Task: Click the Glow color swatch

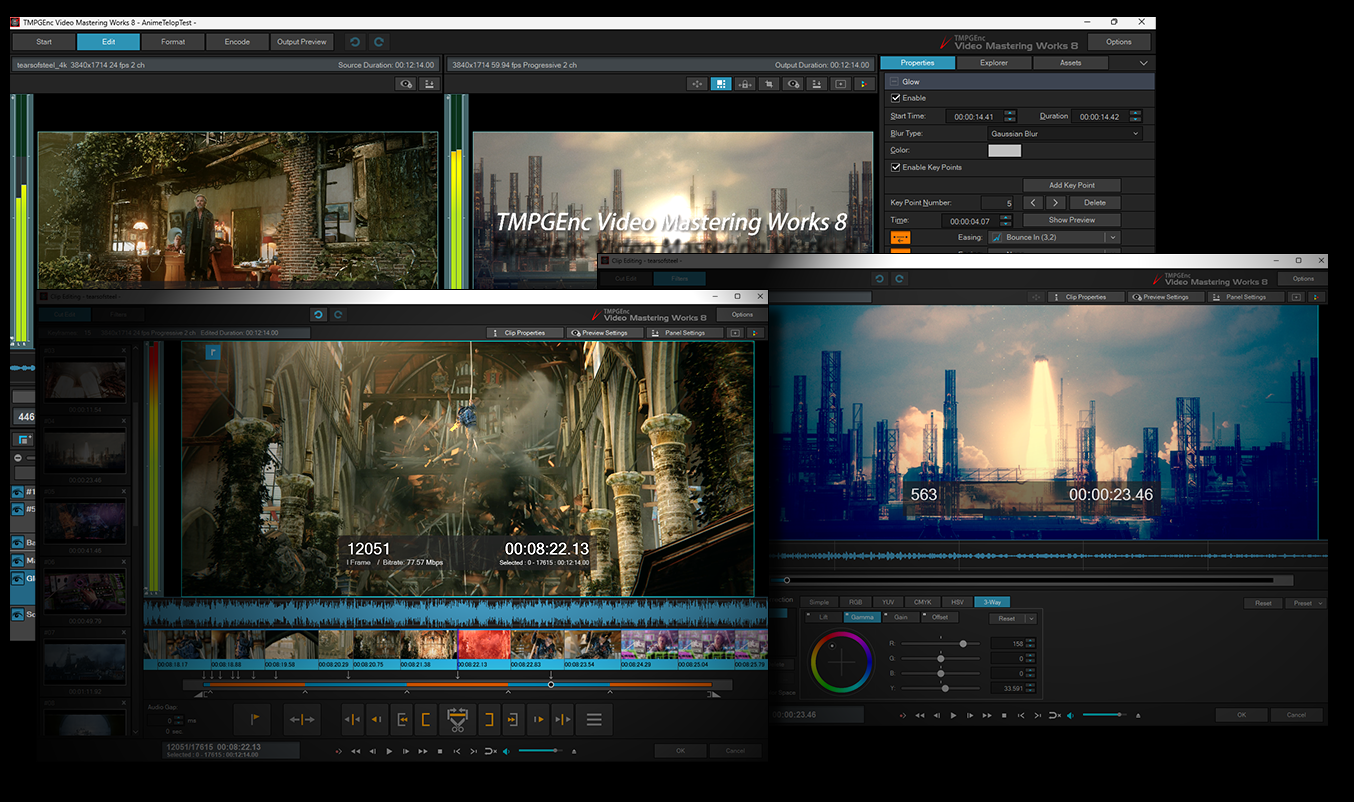Action: [1004, 150]
